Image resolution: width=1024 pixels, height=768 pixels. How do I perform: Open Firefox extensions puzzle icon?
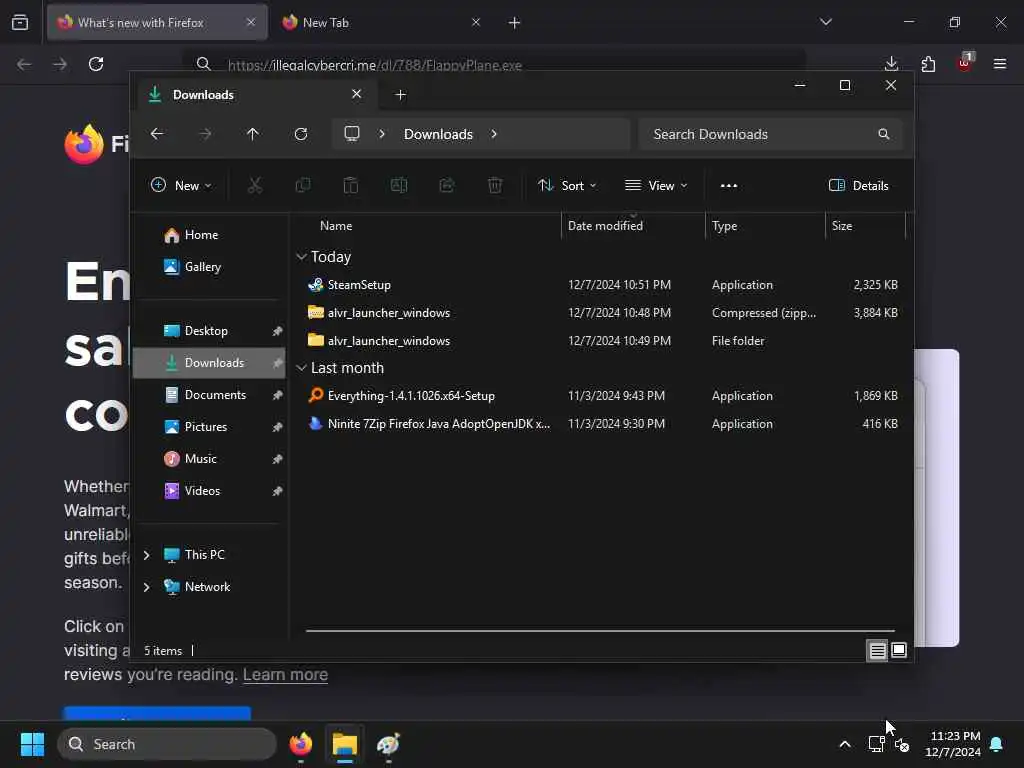928,63
